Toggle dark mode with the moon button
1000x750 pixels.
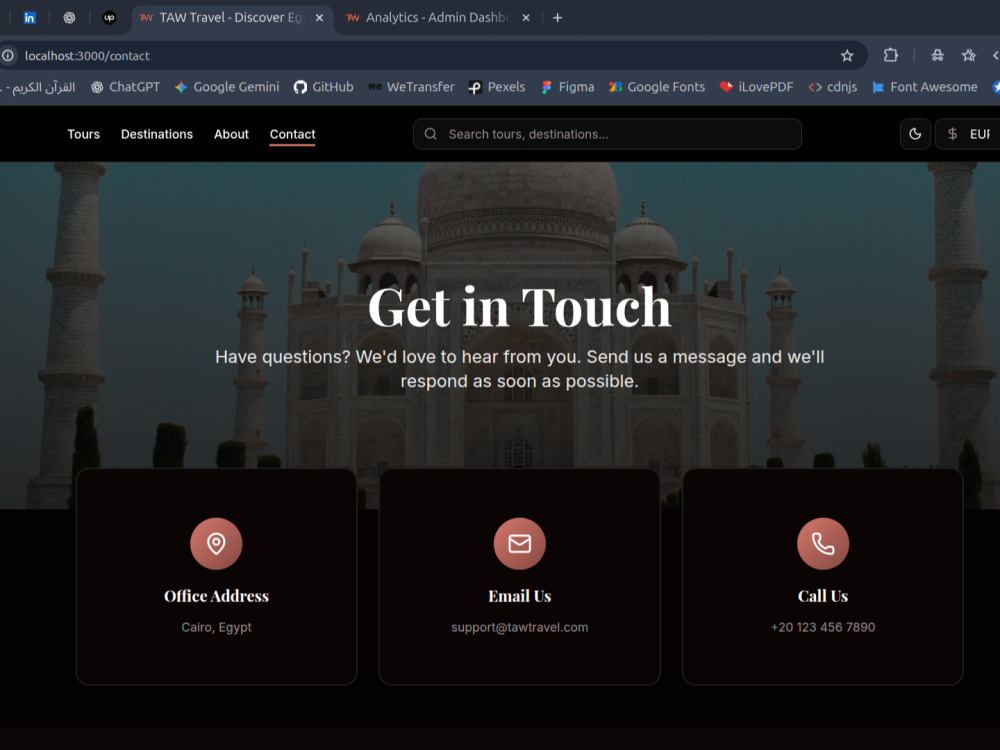915,134
